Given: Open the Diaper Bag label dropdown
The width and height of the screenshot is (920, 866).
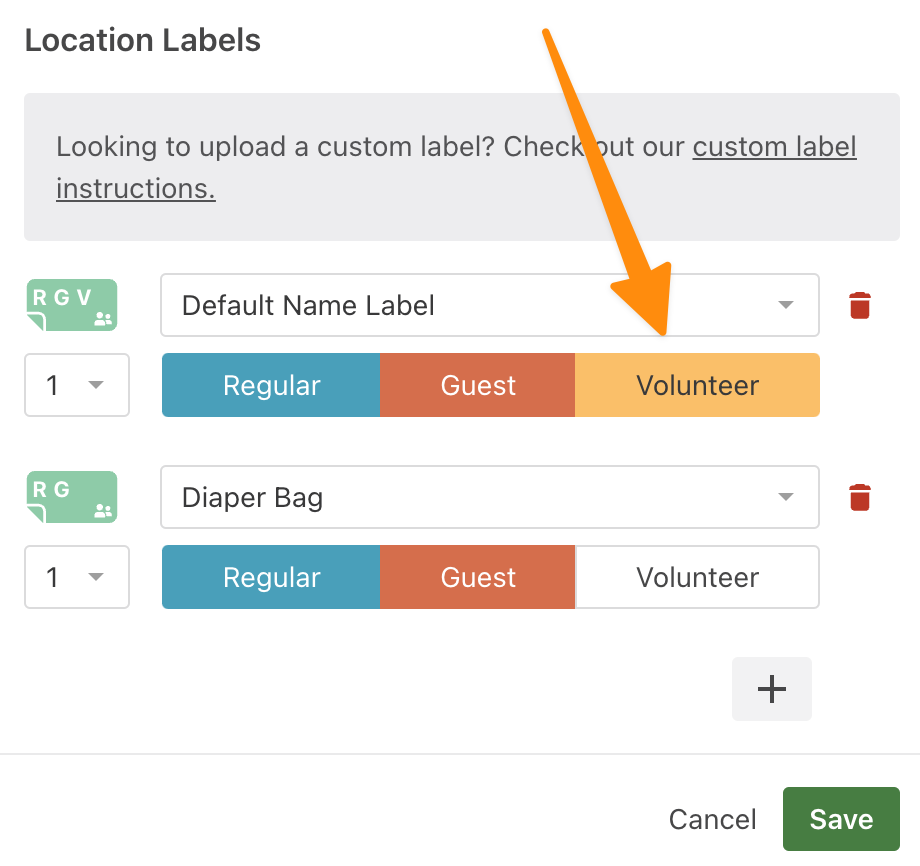Looking at the screenshot, I should tap(490, 497).
